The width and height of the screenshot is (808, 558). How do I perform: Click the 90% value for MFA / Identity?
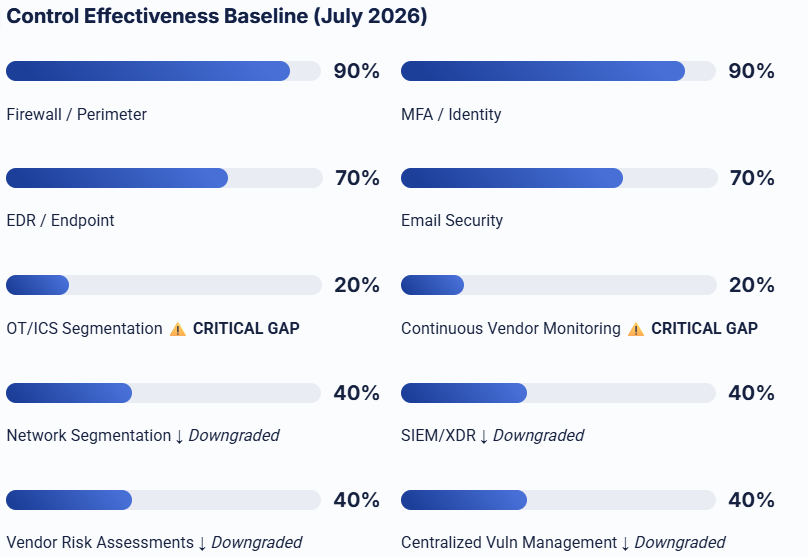click(x=751, y=71)
